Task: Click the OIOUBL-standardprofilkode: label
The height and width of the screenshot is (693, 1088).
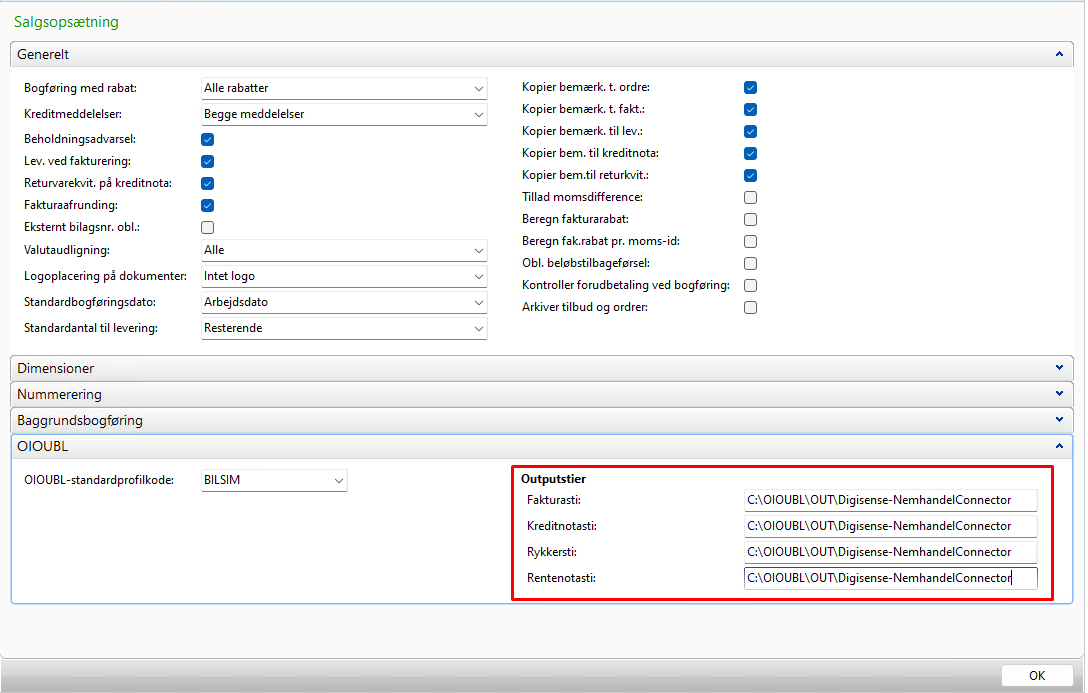Action: (x=99, y=480)
